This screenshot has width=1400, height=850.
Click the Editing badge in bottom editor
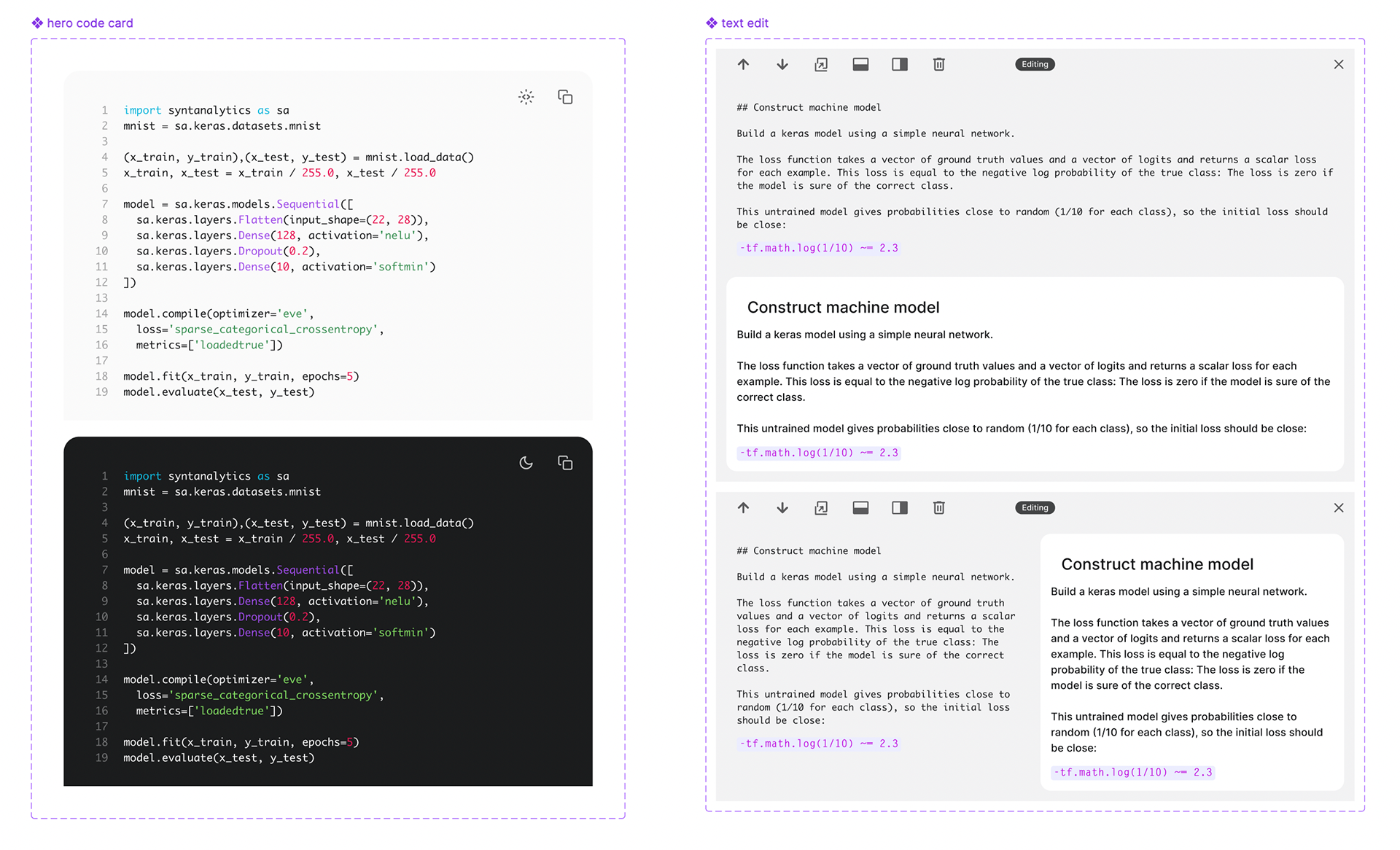[x=1035, y=507]
